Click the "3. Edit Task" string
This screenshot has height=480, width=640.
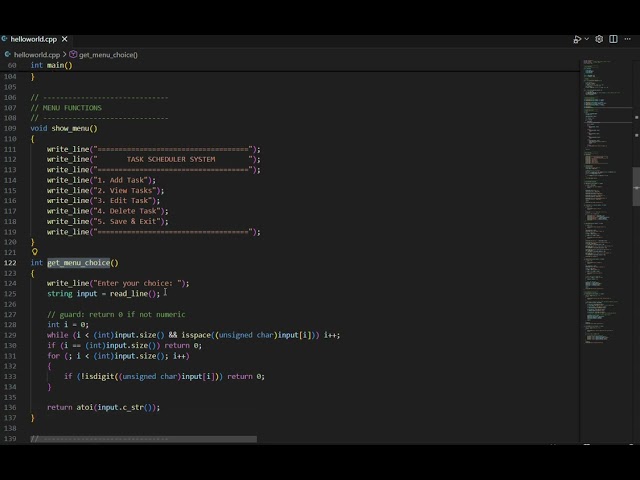point(122,201)
